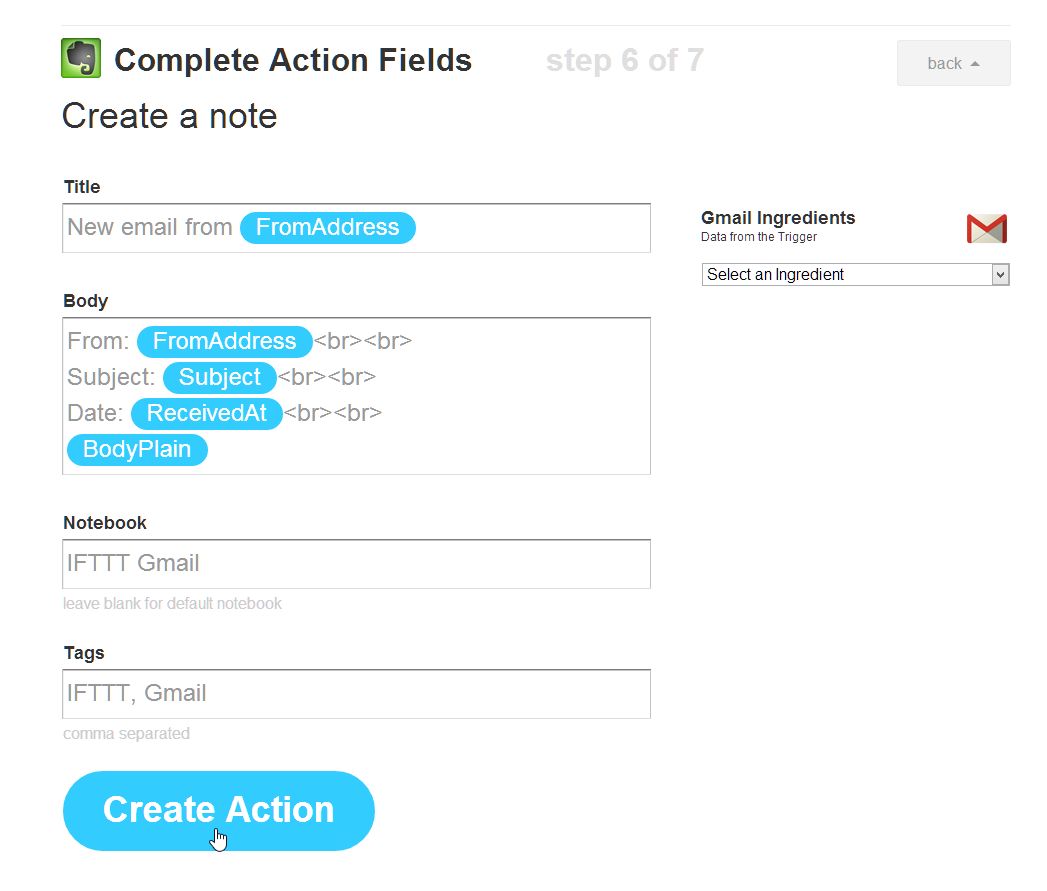Click the Gmail Ingredients heading
The image size is (1047, 891).
778,218
